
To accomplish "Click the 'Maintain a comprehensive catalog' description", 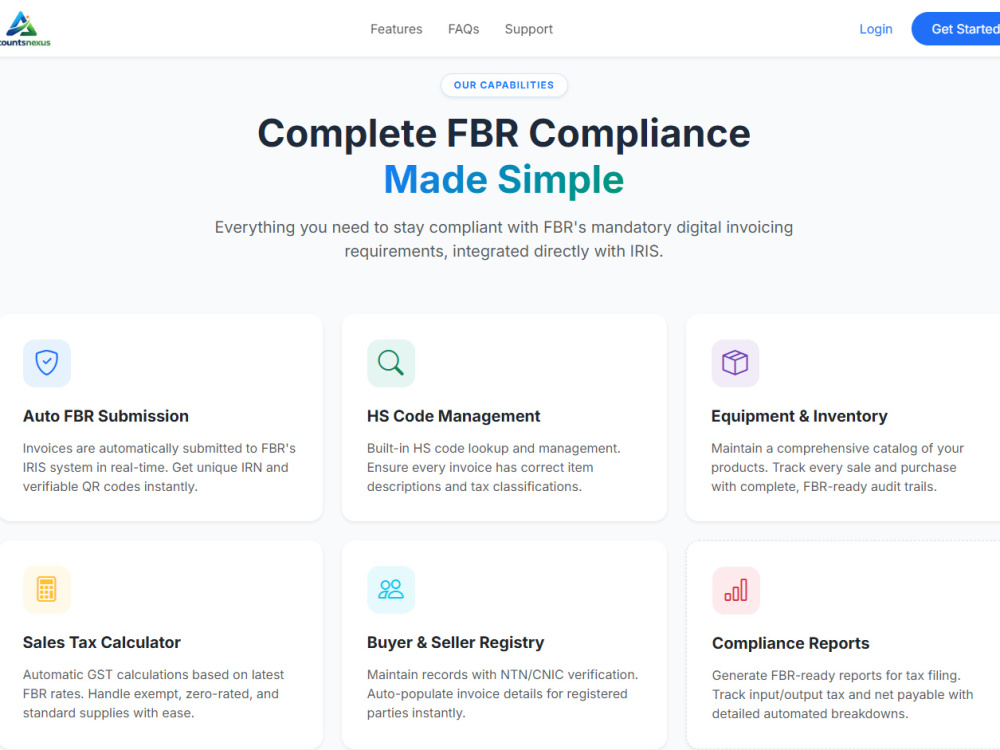I will tap(837, 467).
